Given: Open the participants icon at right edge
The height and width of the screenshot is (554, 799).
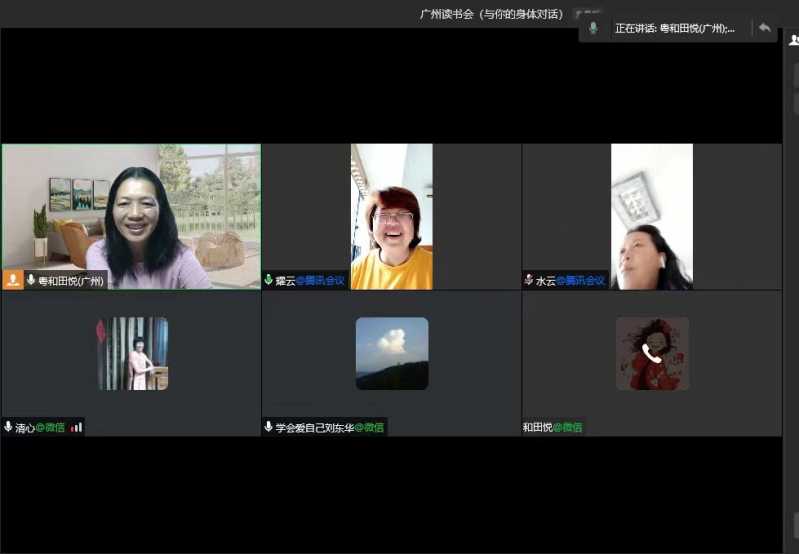Looking at the screenshot, I should coord(793,41).
